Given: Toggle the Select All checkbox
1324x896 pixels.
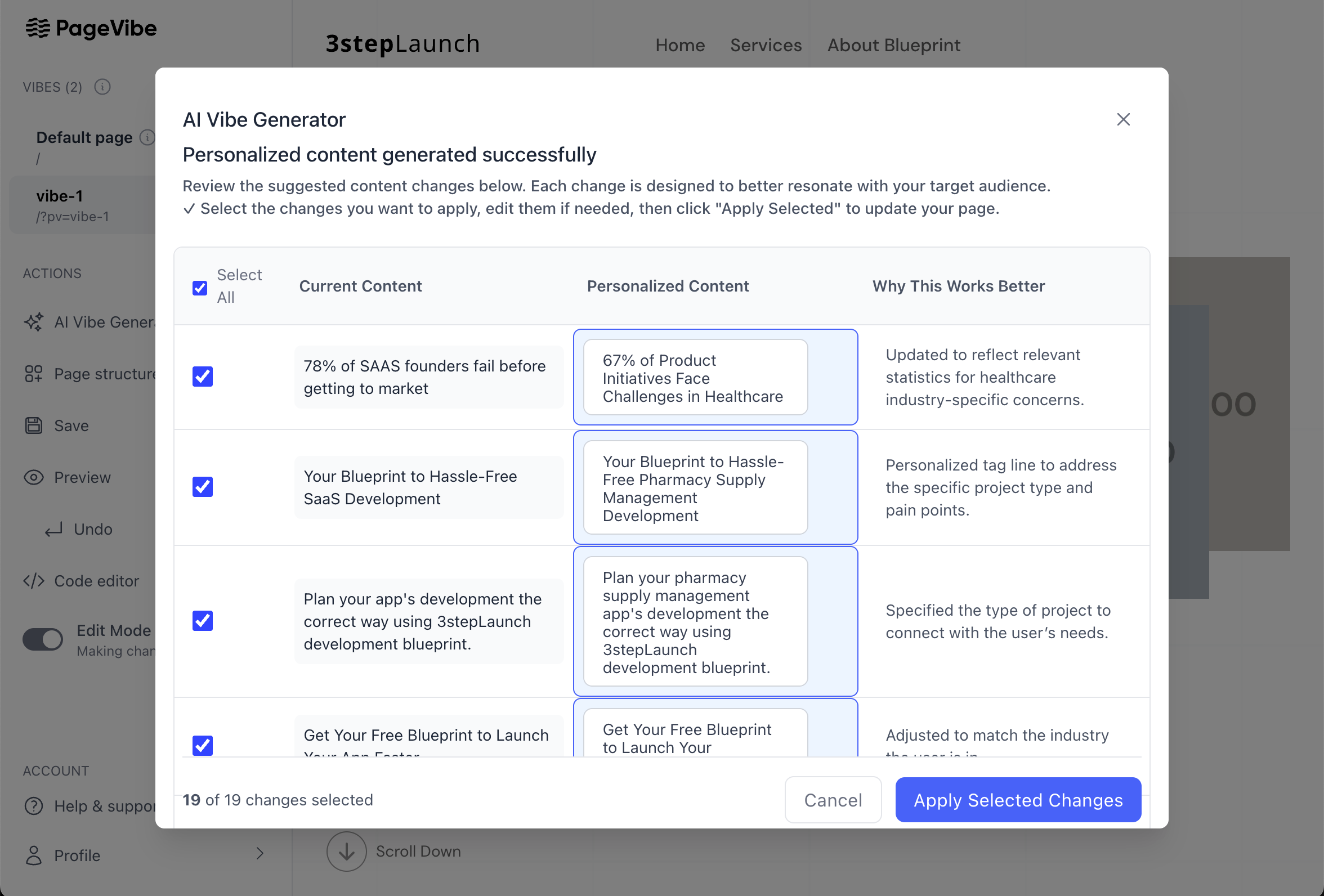Looking at the screenshot, I should (x=200, y=288).
